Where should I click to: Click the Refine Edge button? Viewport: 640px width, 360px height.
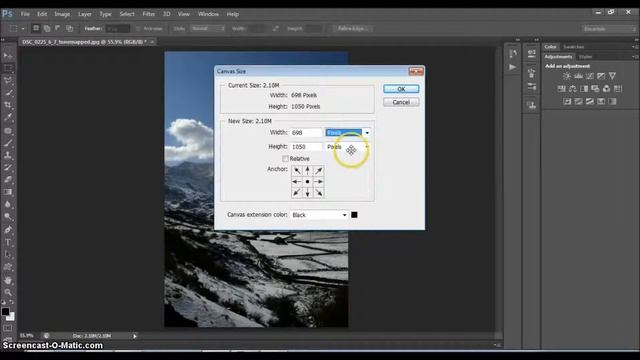(353, 29)
